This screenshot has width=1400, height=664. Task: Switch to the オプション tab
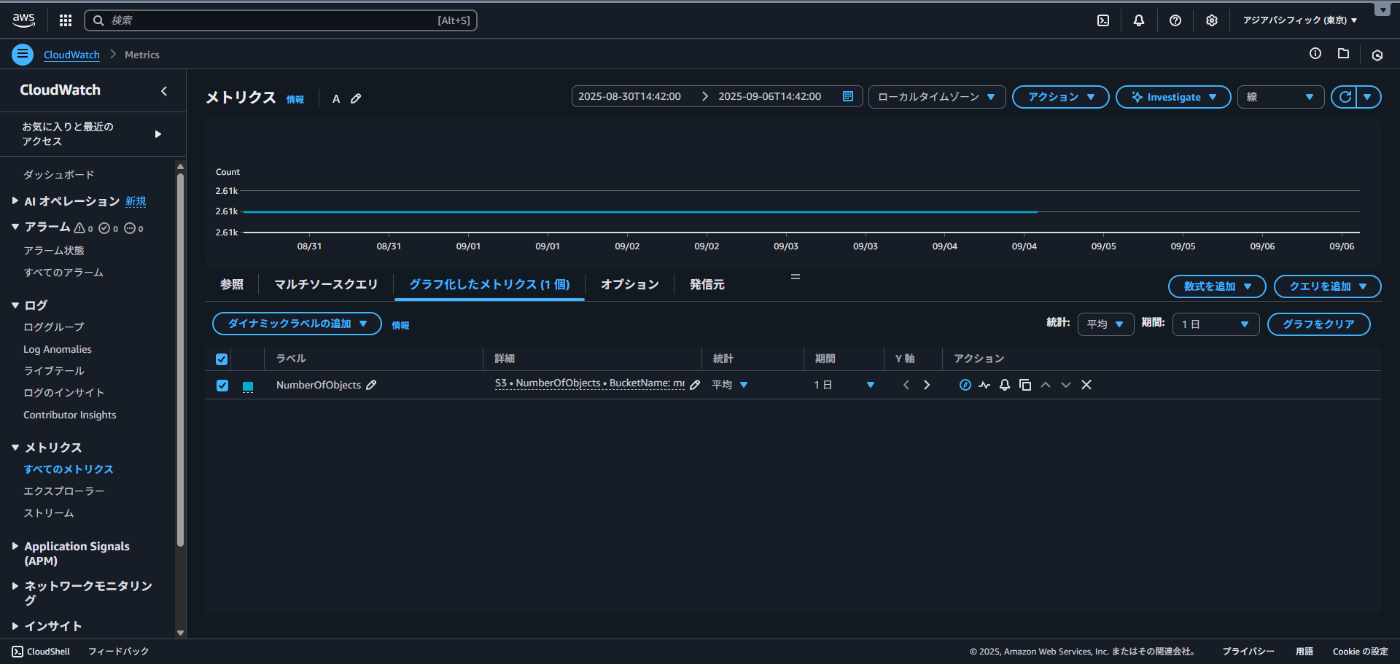point(630,285)
